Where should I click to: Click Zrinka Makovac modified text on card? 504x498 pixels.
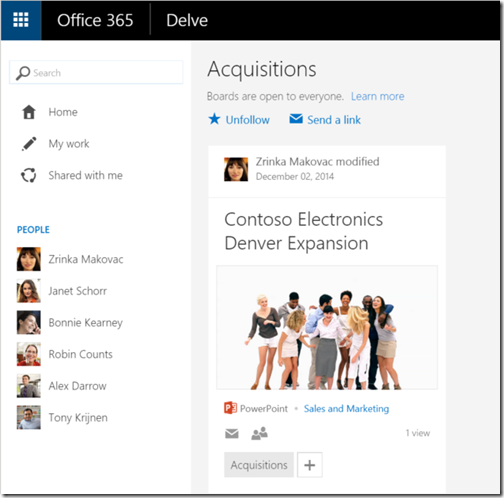point(317,162)
